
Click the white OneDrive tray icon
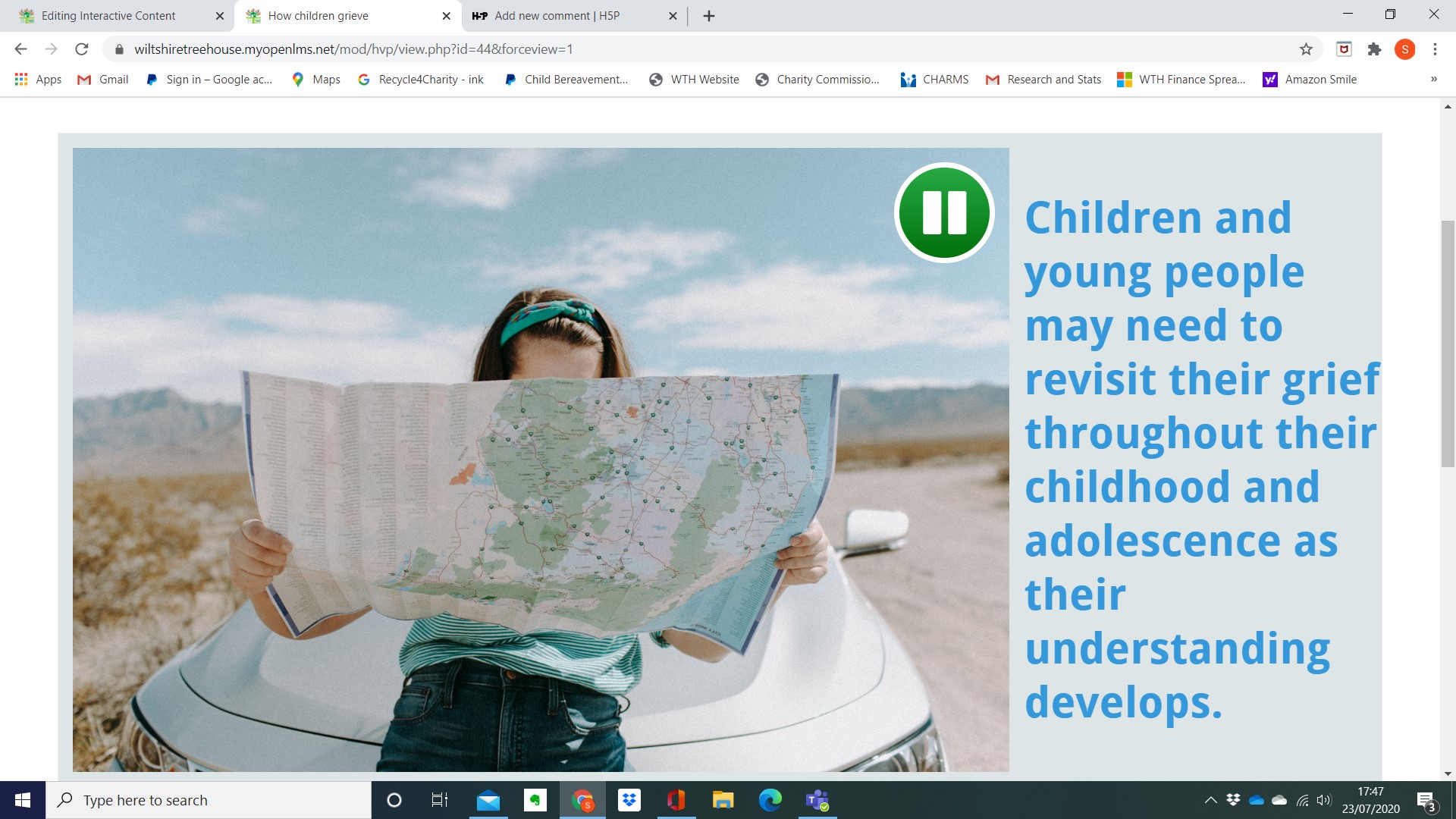pos(1279,800)
